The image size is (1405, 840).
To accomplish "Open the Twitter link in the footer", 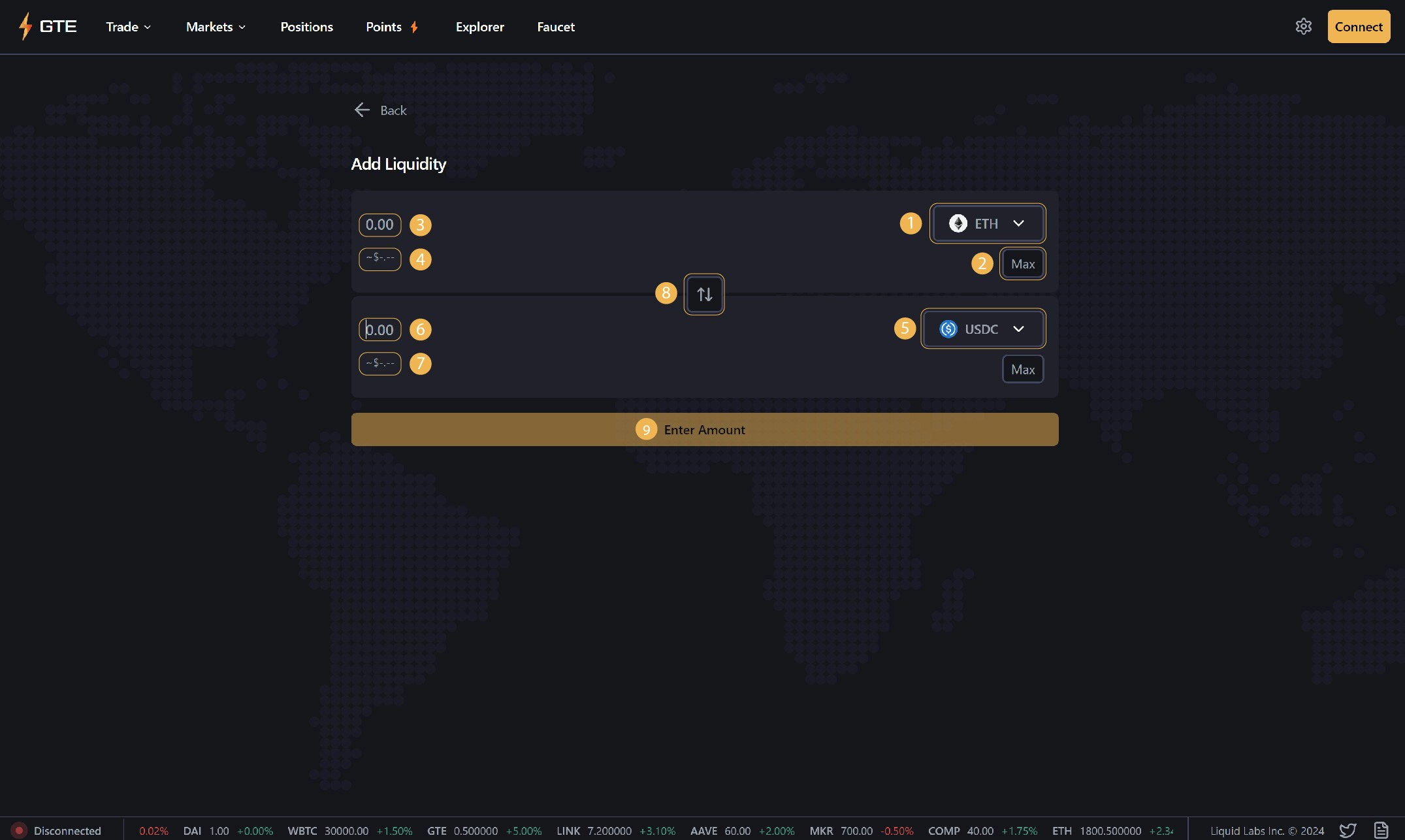I will pos(1348,830).
